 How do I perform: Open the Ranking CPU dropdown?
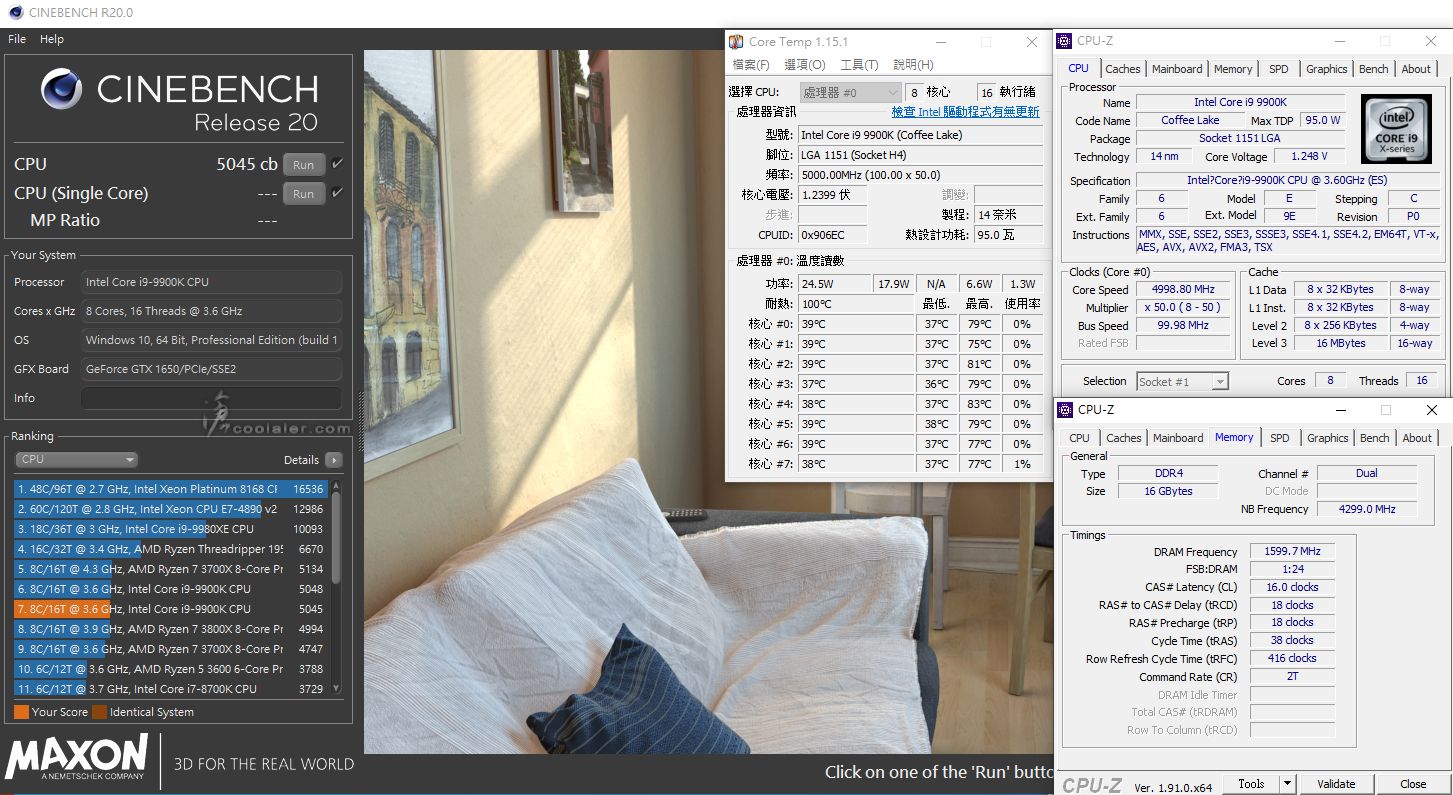(x=76, y=460)
